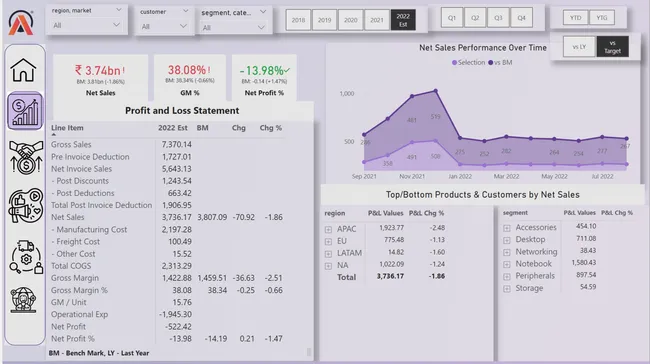Select fiscal year 2021
The width and height of the screenshot is (650, 364).
click(376, 20)
